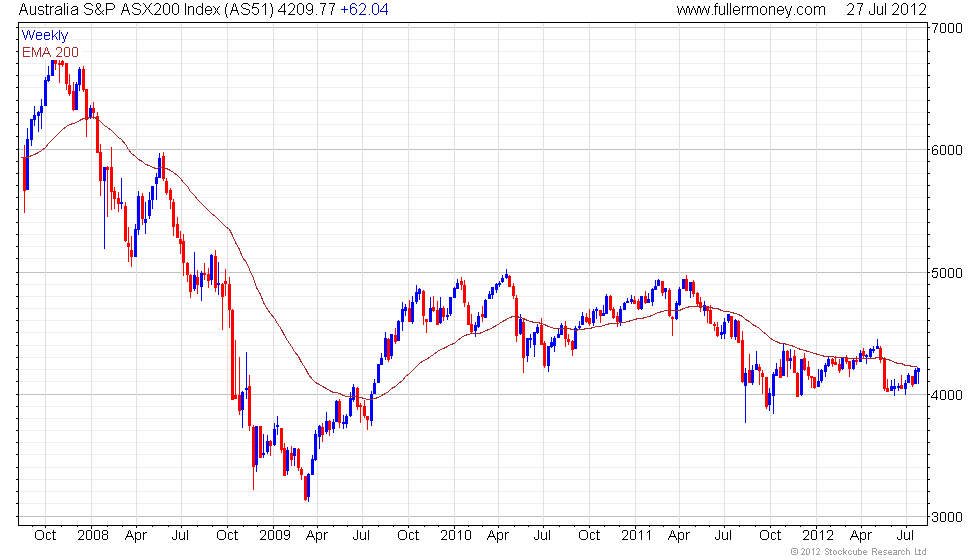Click the 2011 year label on time axis

click(x=637, y=536)
